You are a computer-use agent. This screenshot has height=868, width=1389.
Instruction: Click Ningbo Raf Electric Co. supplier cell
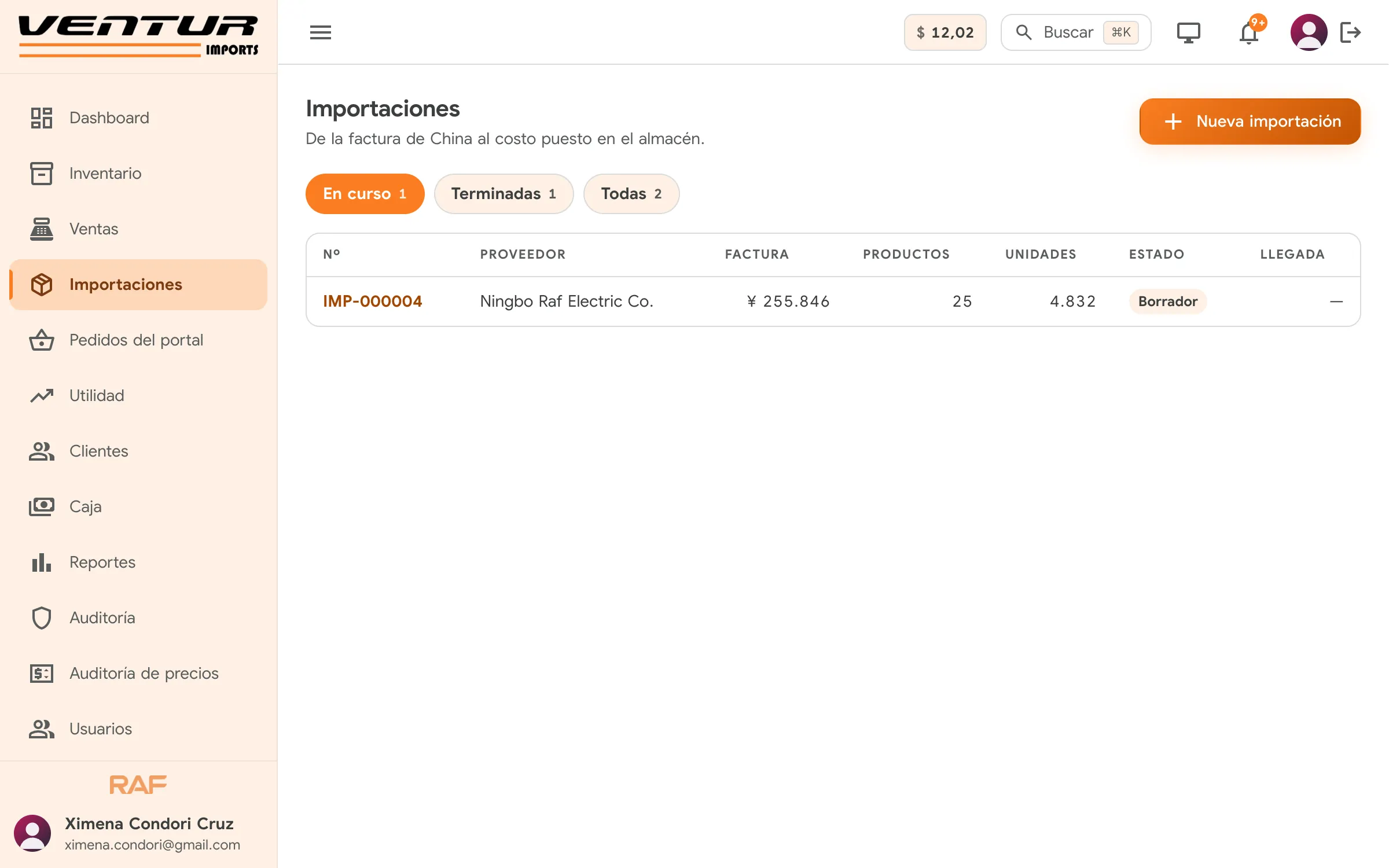pyautogui.click(x=567, y=301)
